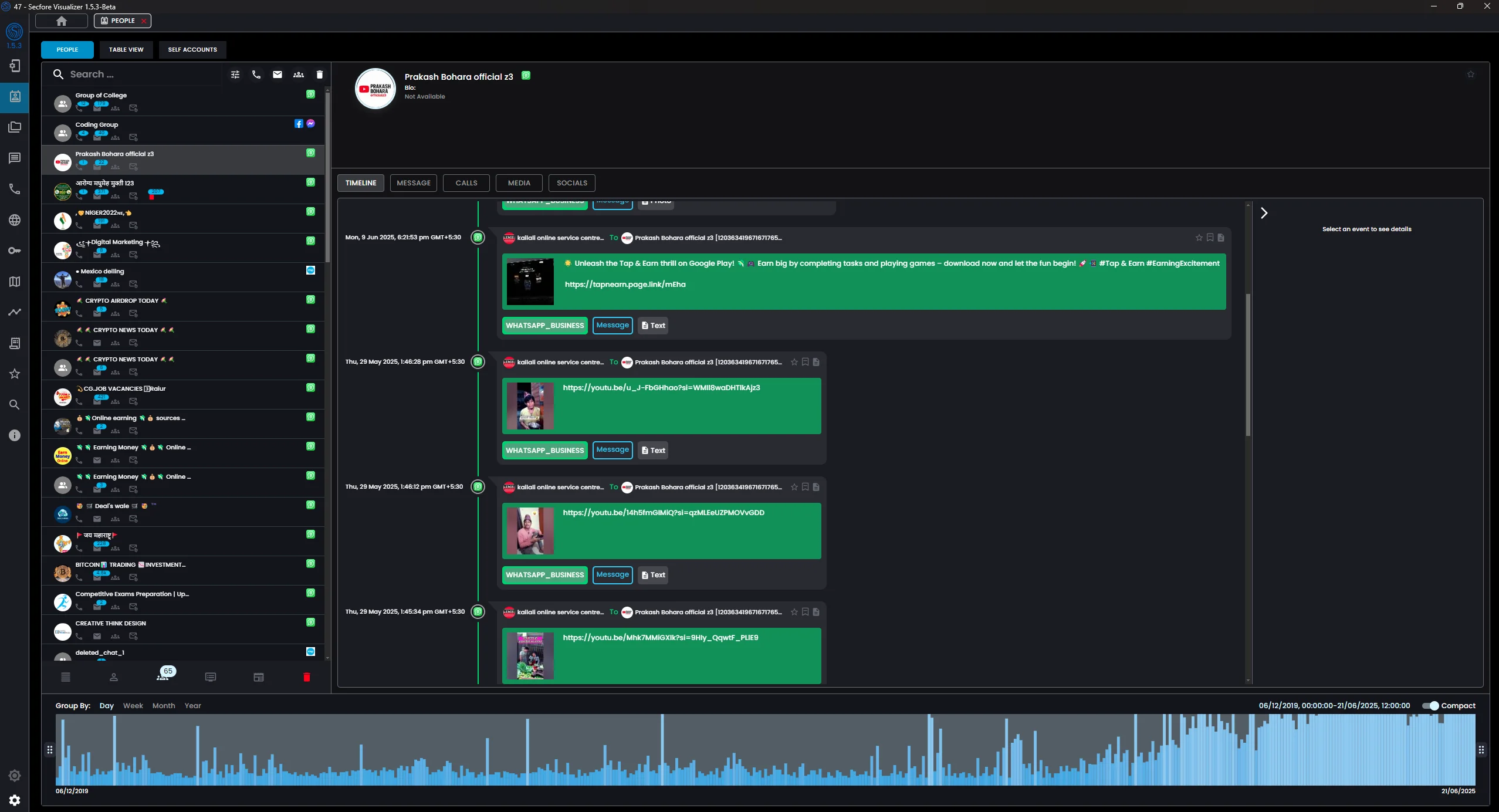Open the TABLE VIEW button

pyautogui.click(x=126, y=50)
